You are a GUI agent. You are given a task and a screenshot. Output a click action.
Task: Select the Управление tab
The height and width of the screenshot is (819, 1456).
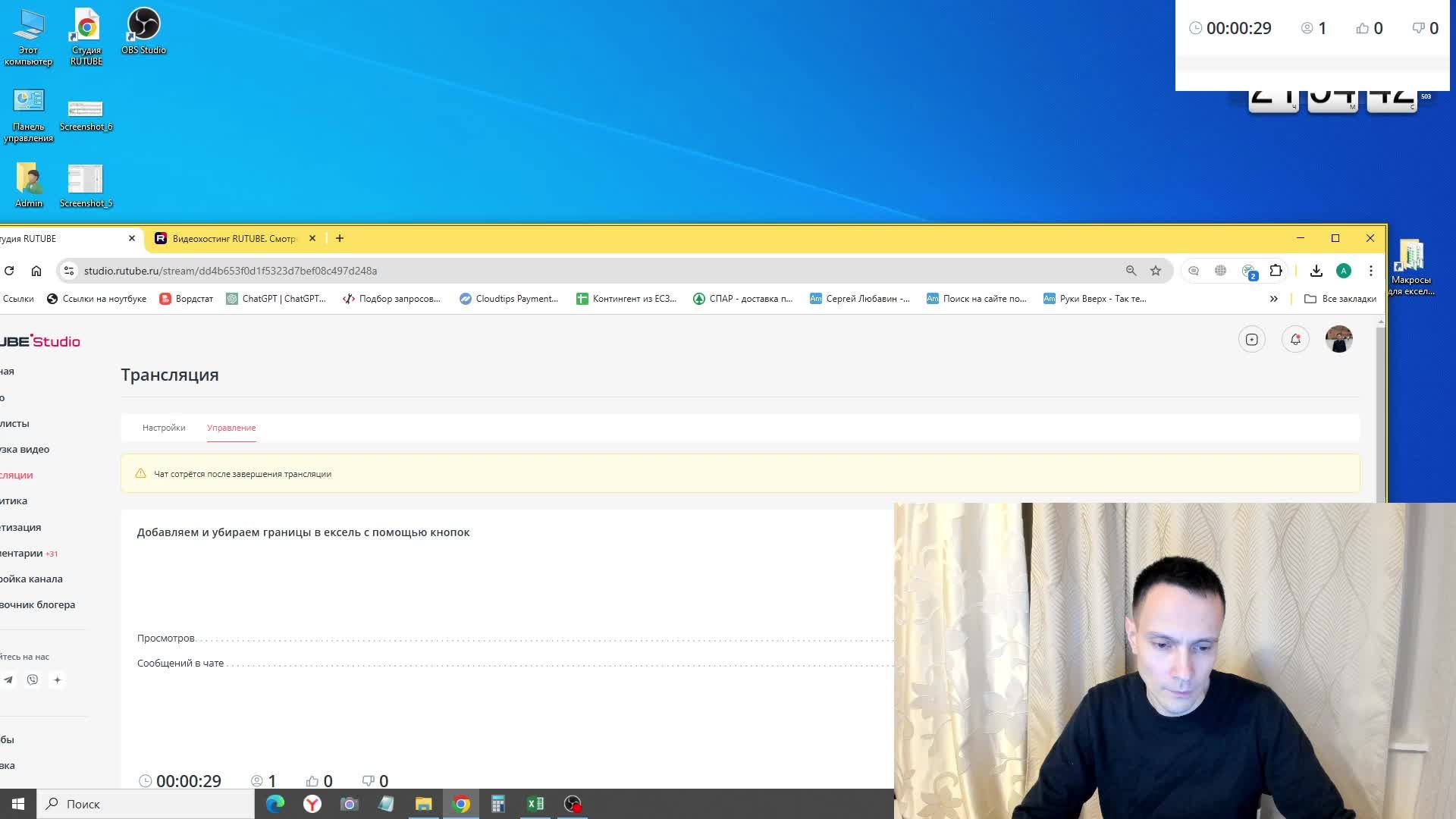[231, 428]
